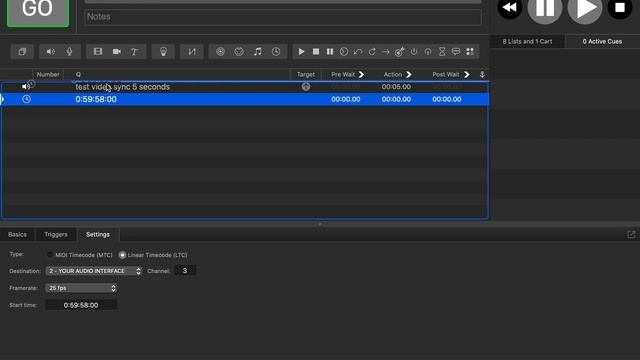This screenshot has height=360, width=640.
Task: Select Linear Timecode (LTC) radio button
Action: point(122,255)
